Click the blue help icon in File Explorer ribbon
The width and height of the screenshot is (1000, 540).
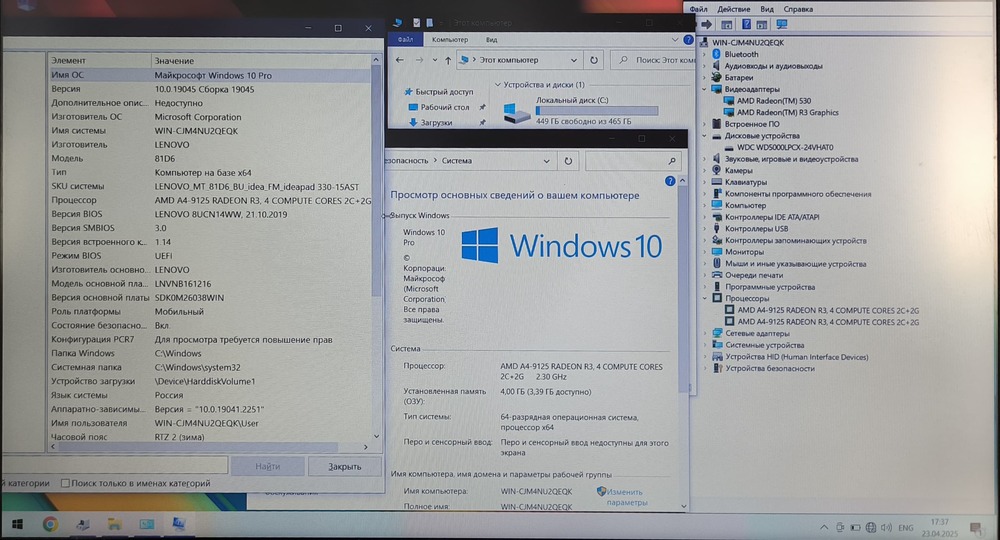coord(688,40)
